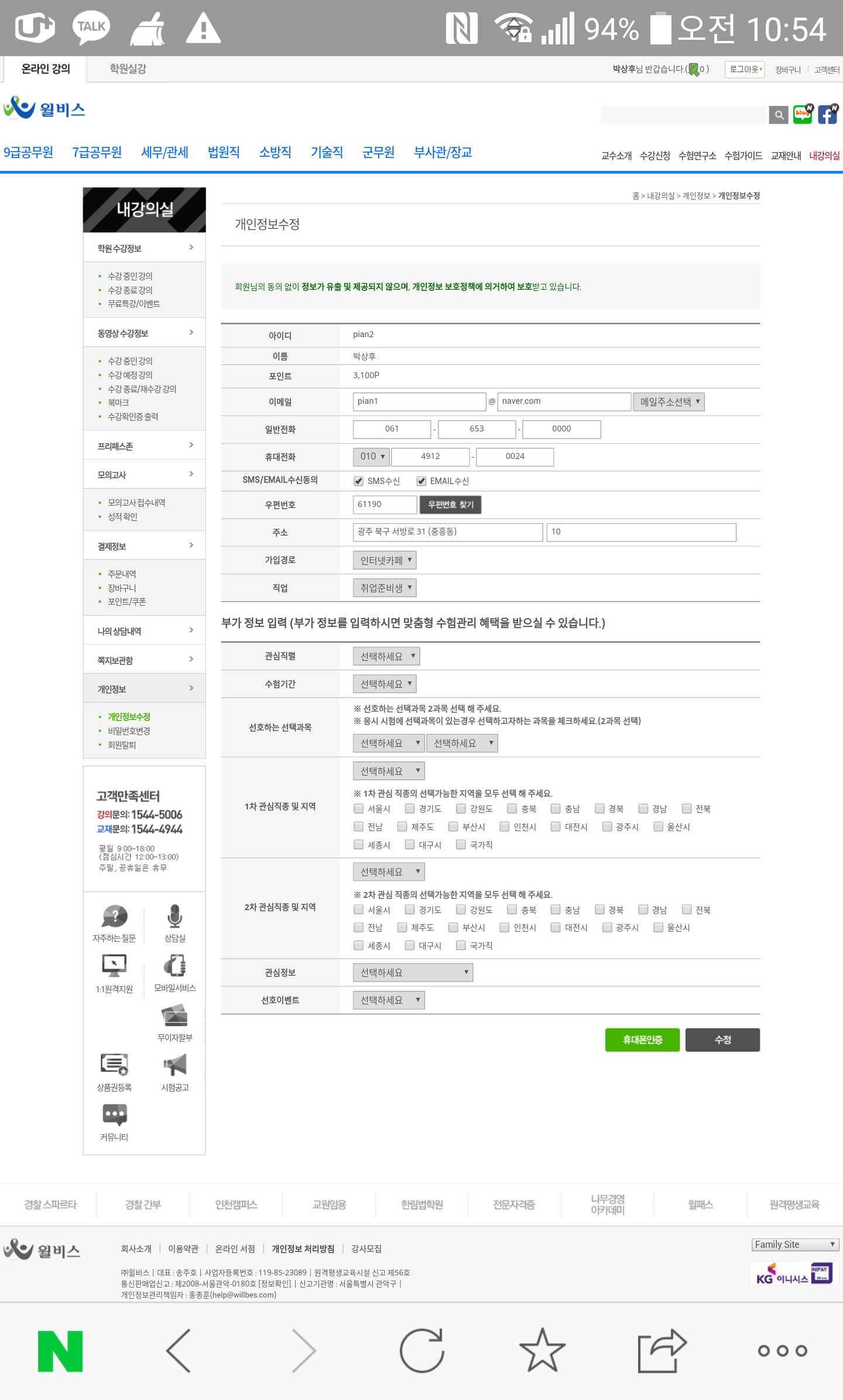843x1400 pixels.
Task: Open 개인정보 처리방침 footer link
Action: pos(303,1249)
